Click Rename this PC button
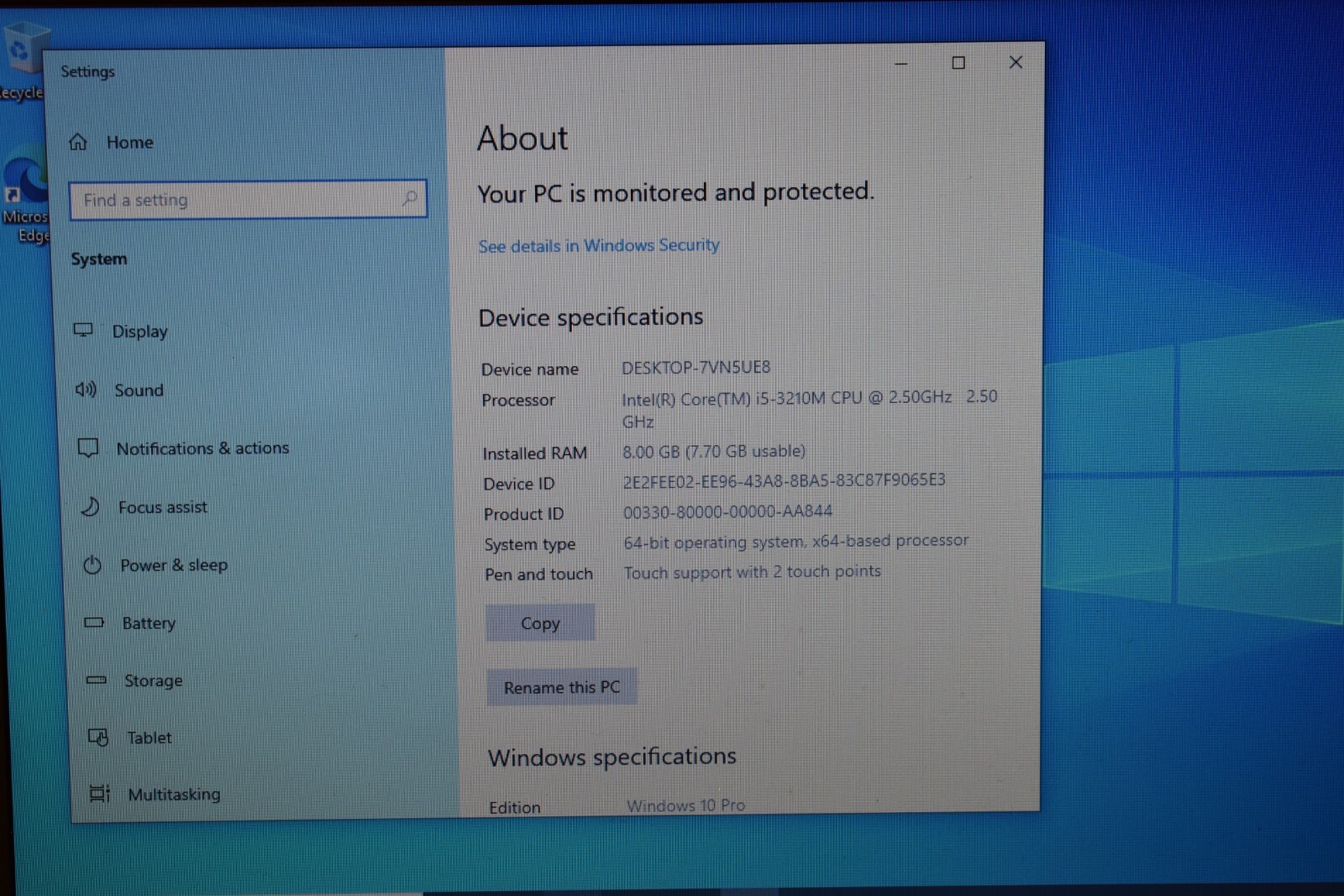1344x896 pixels. pos(562,687)
